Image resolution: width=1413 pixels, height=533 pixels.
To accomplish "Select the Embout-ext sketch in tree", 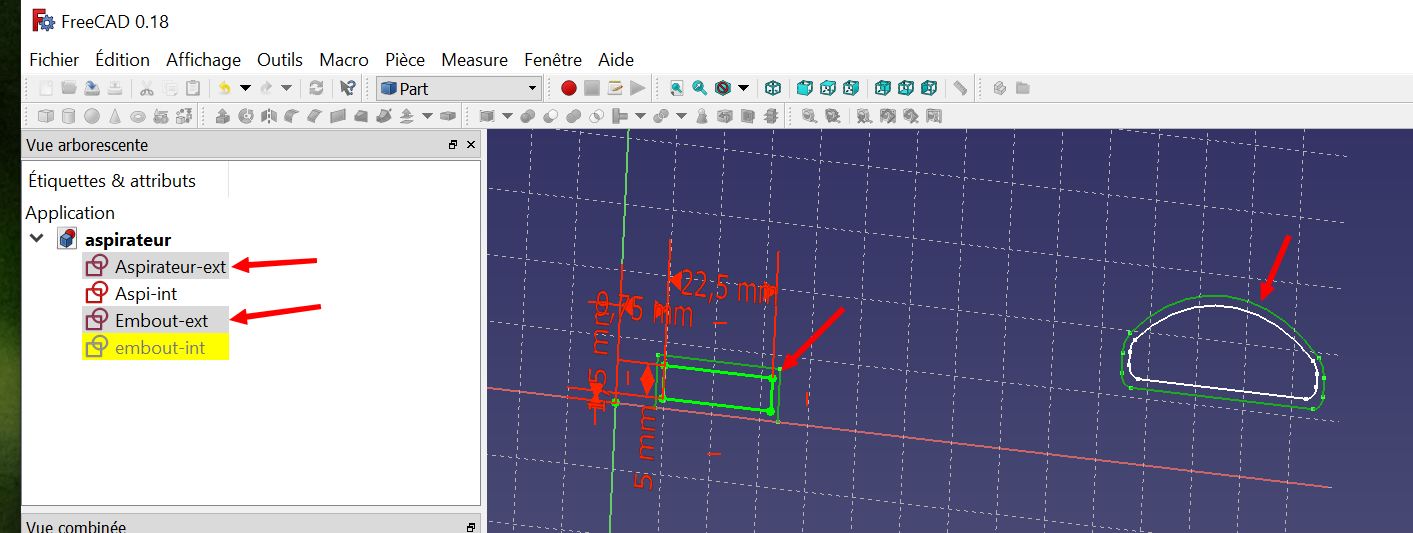I will coord(161,321).
